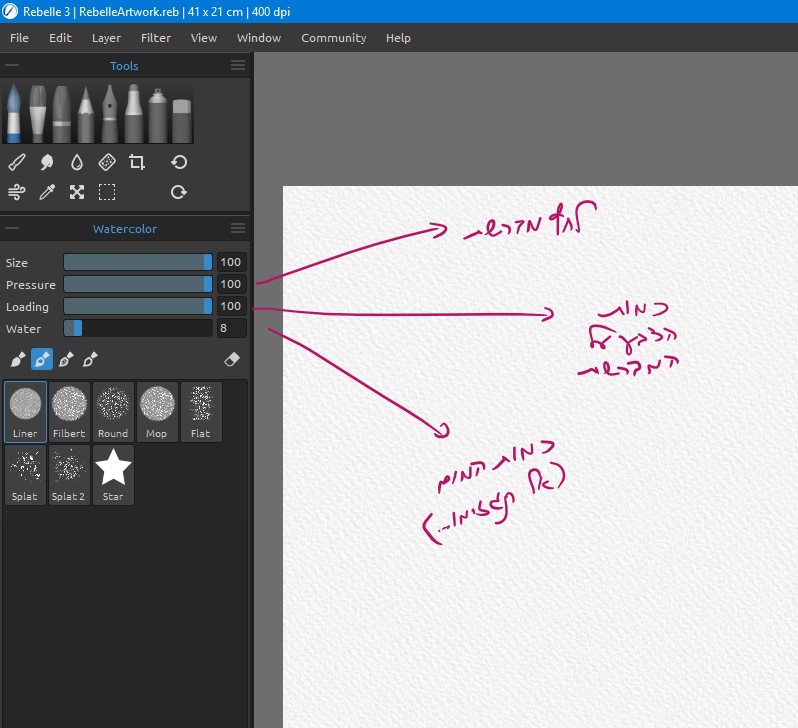Open the Watercolor panel hamburger menu

tap(238, 228)
